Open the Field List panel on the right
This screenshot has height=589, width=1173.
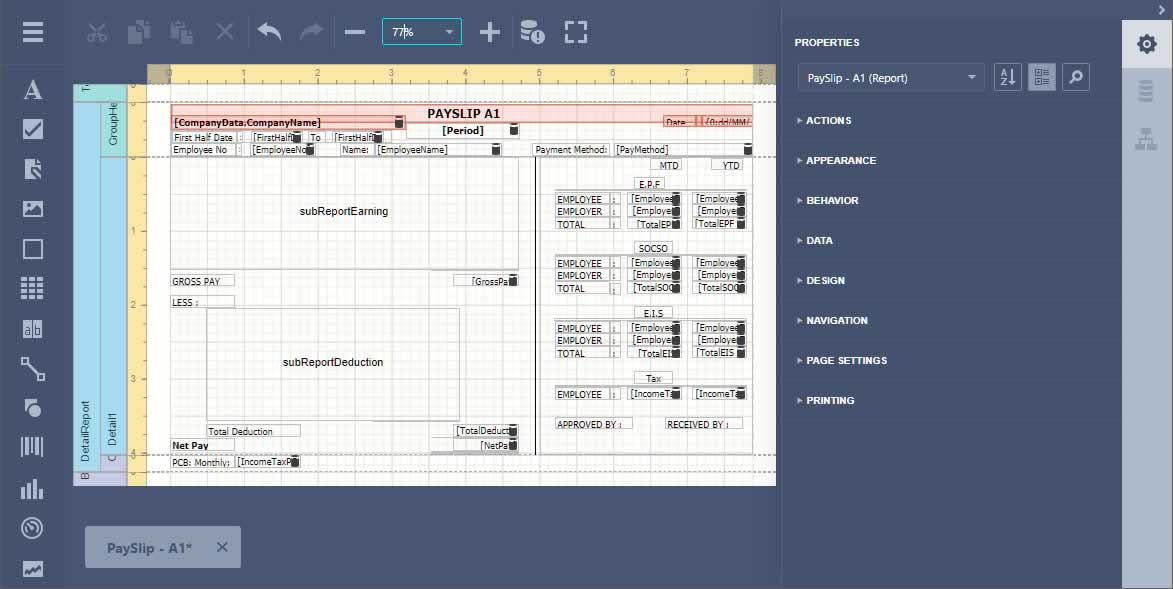click(x=1147, y=85)
